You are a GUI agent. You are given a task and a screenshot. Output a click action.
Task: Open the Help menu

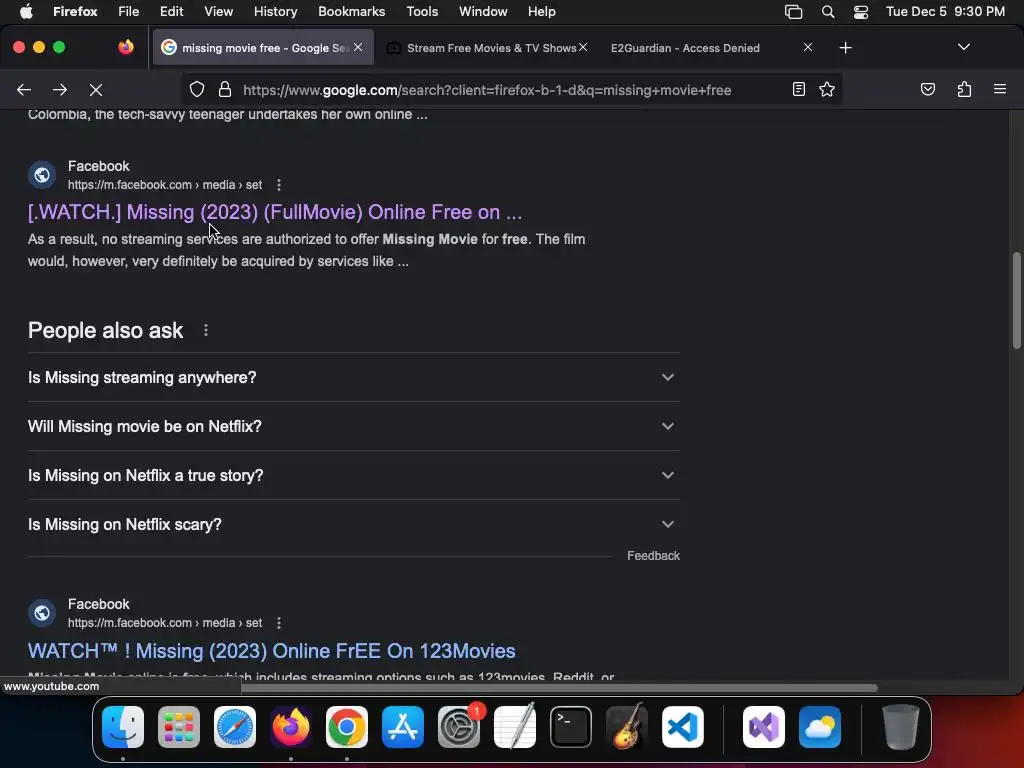coord(541,11)
